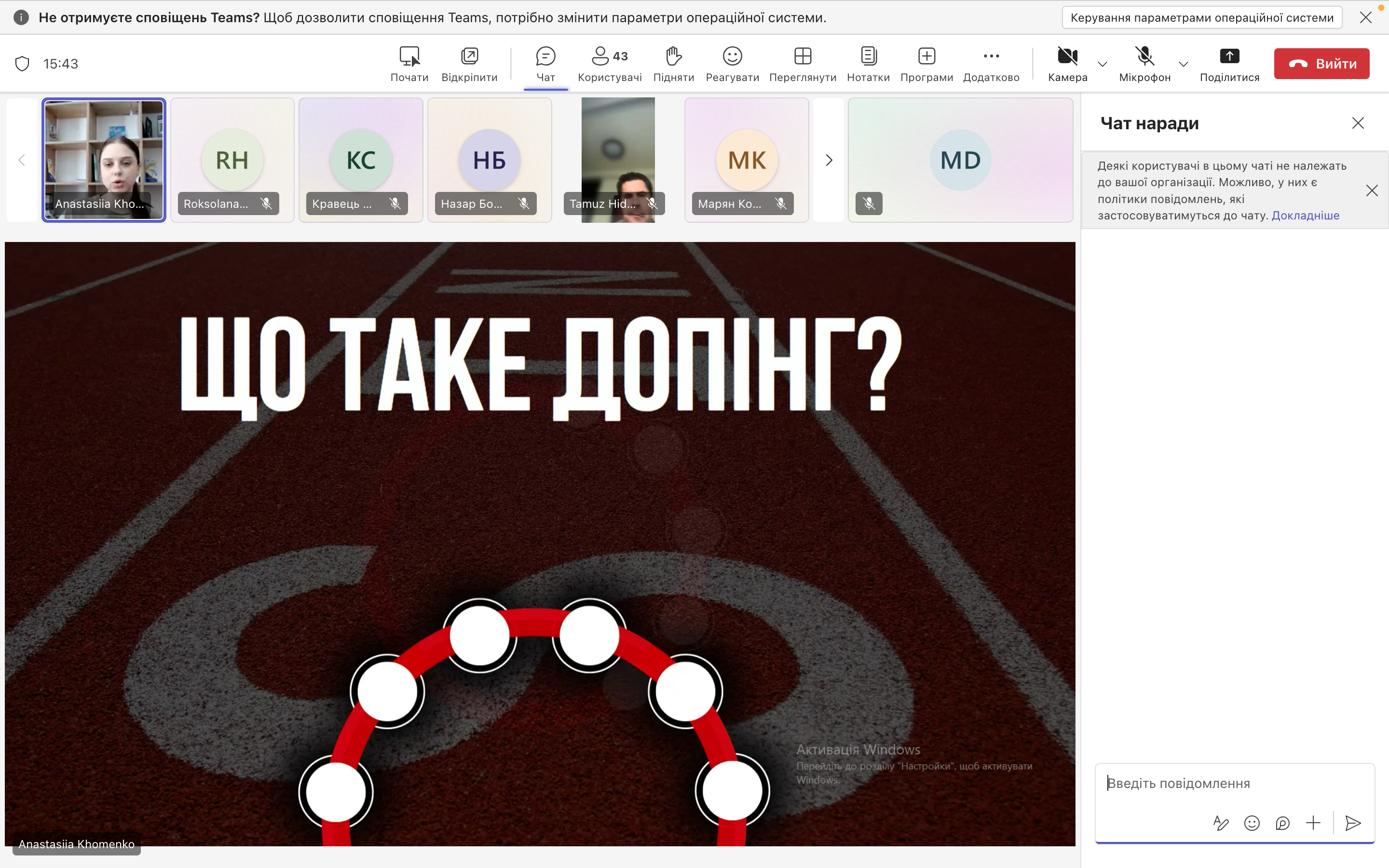Screen dimensions: 1389x868
Task: Open emoji picker in chat compose
Action: tap(1252, 823)
